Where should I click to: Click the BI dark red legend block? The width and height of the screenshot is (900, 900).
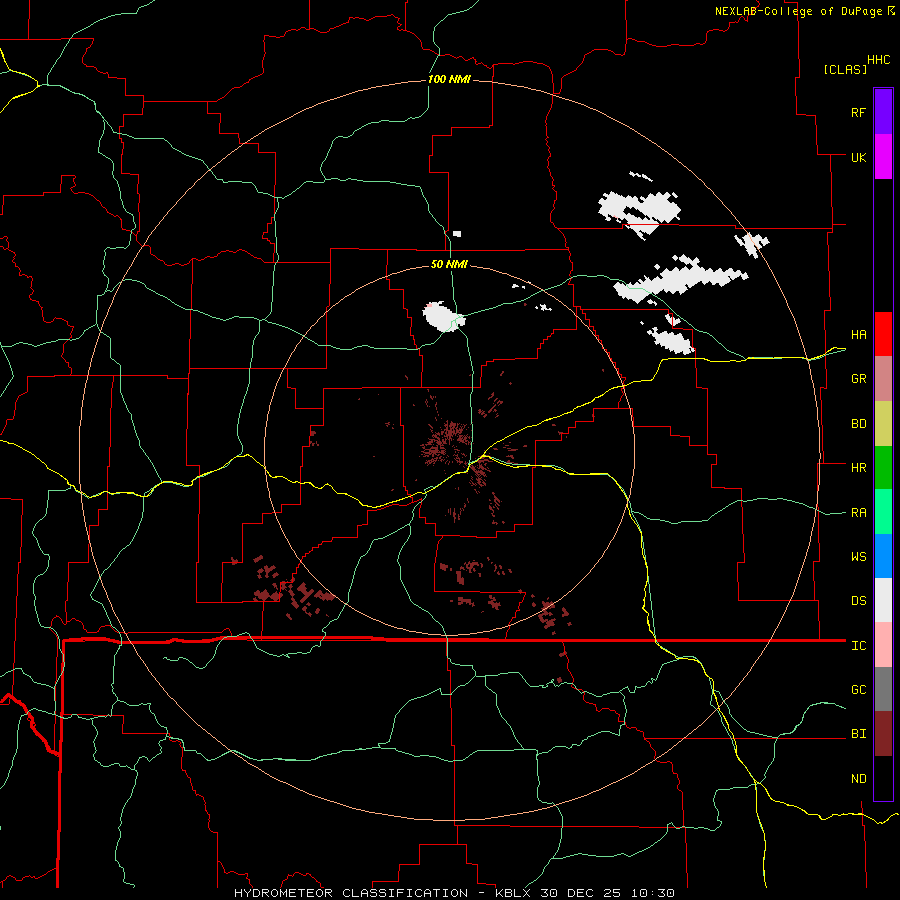point(883,734)
